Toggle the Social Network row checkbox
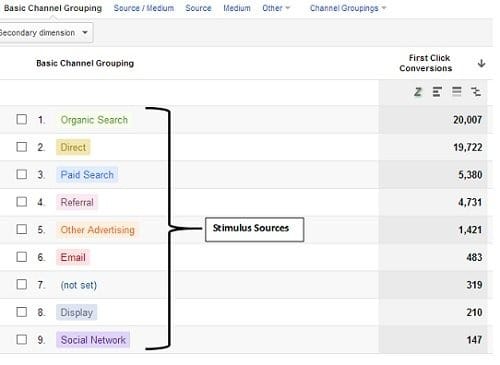500x365 pixels. coord(22,339)
